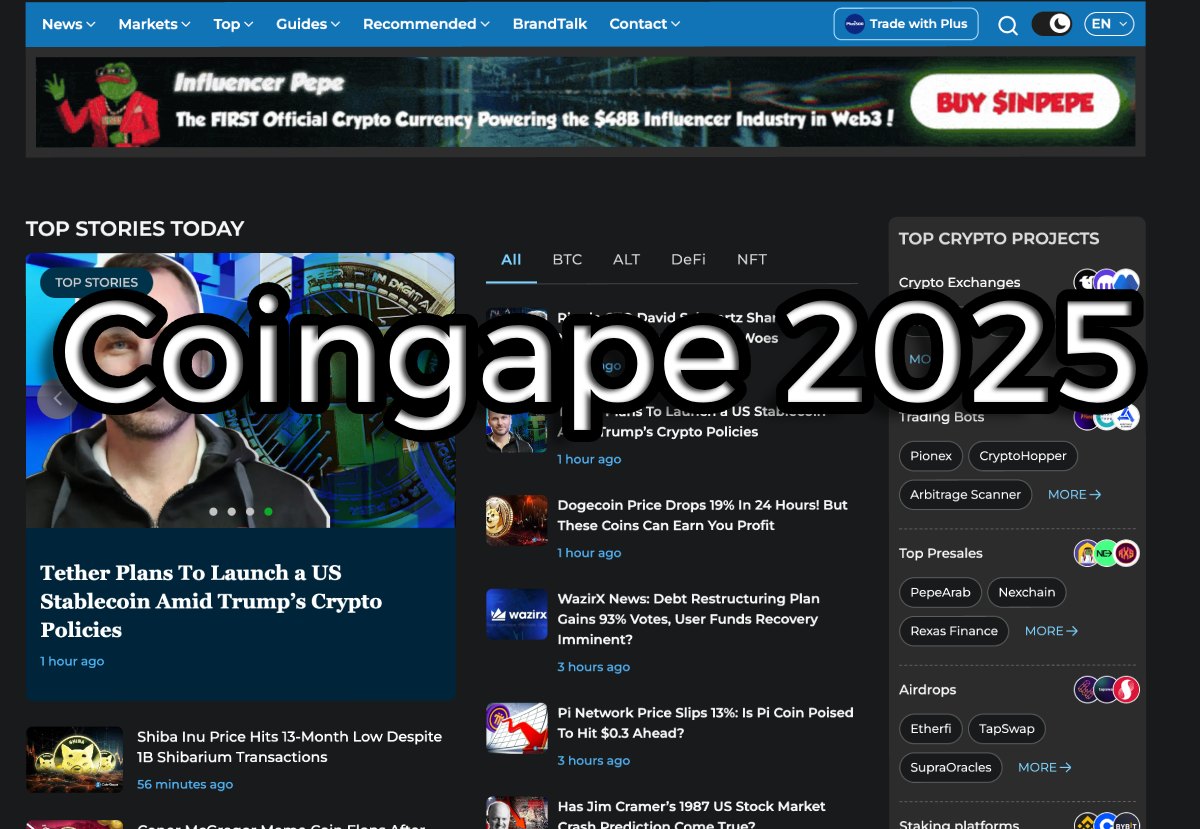Click the Tether story person thumbnail
The width and height of the screenshot is (1200, 829).
coord(517,427)
